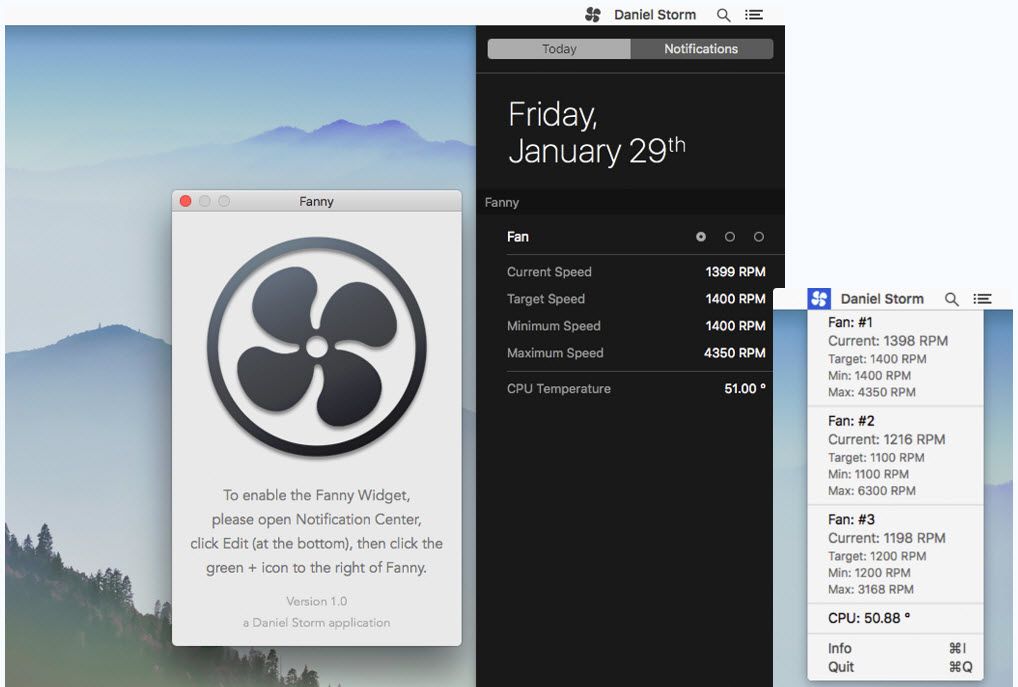
Task: Click the "Friday, January 29th" date heading
Action: click(x=597, y=132)
